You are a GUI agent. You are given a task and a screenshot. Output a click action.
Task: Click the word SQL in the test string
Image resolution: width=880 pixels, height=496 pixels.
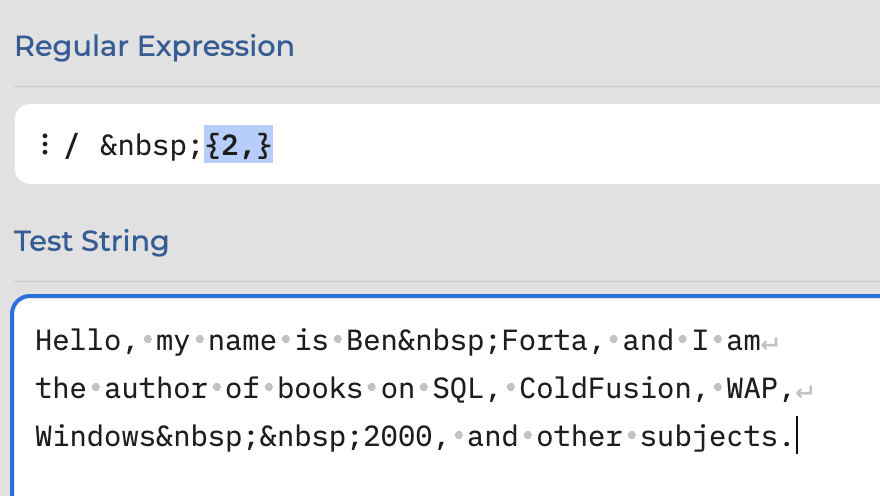click(458, 389)
